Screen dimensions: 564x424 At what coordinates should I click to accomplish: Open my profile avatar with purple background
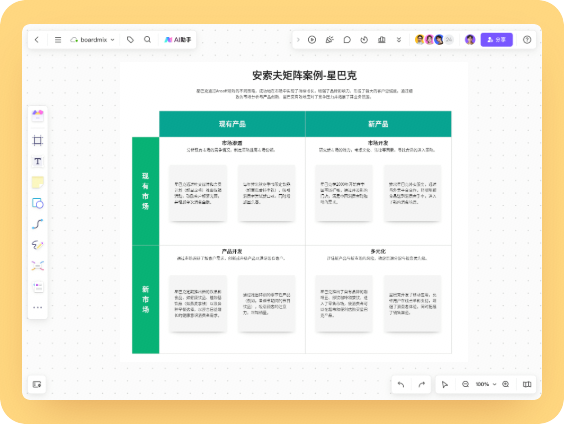click(470, 40)
